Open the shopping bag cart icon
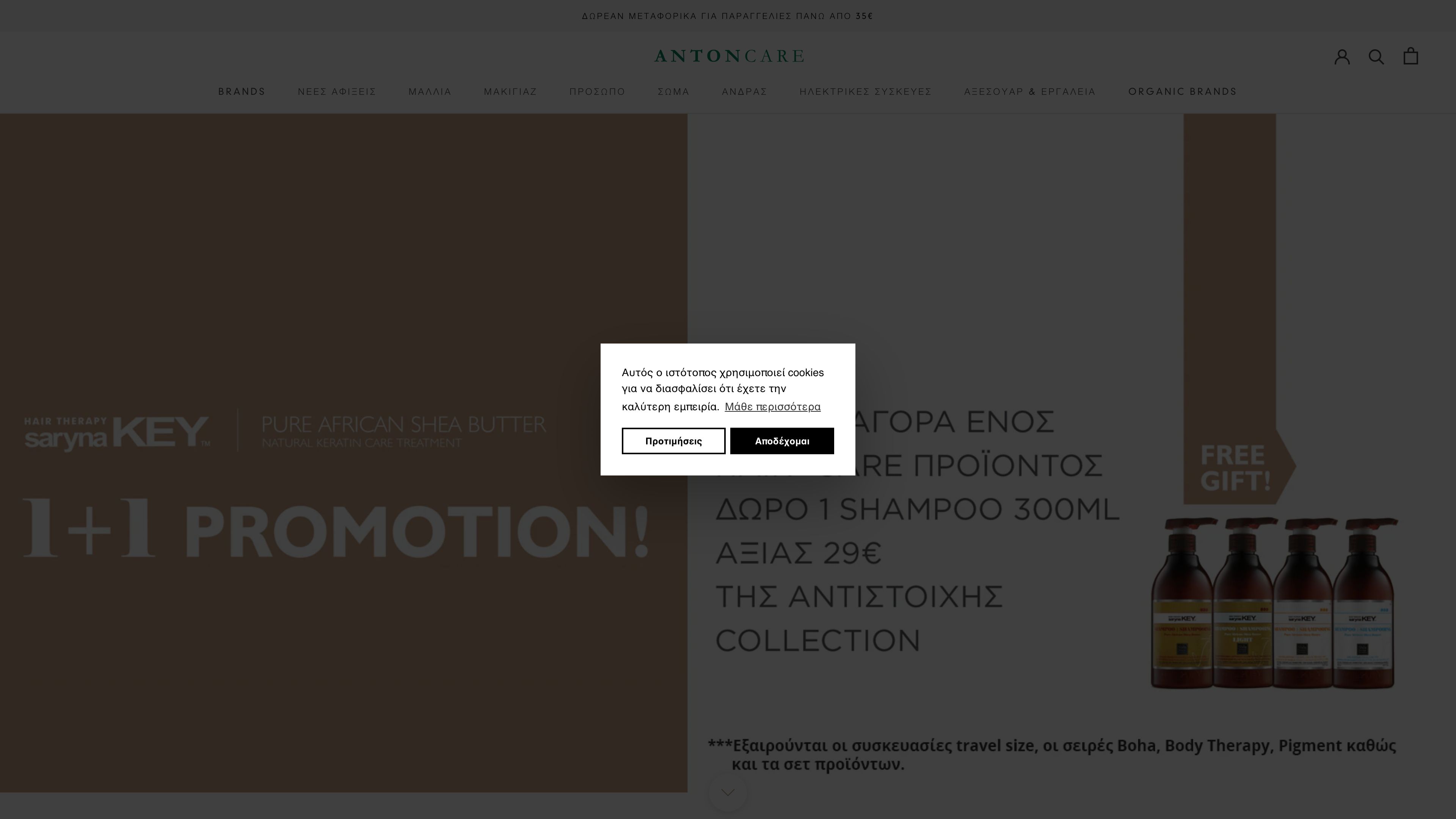 point(1410,56)
